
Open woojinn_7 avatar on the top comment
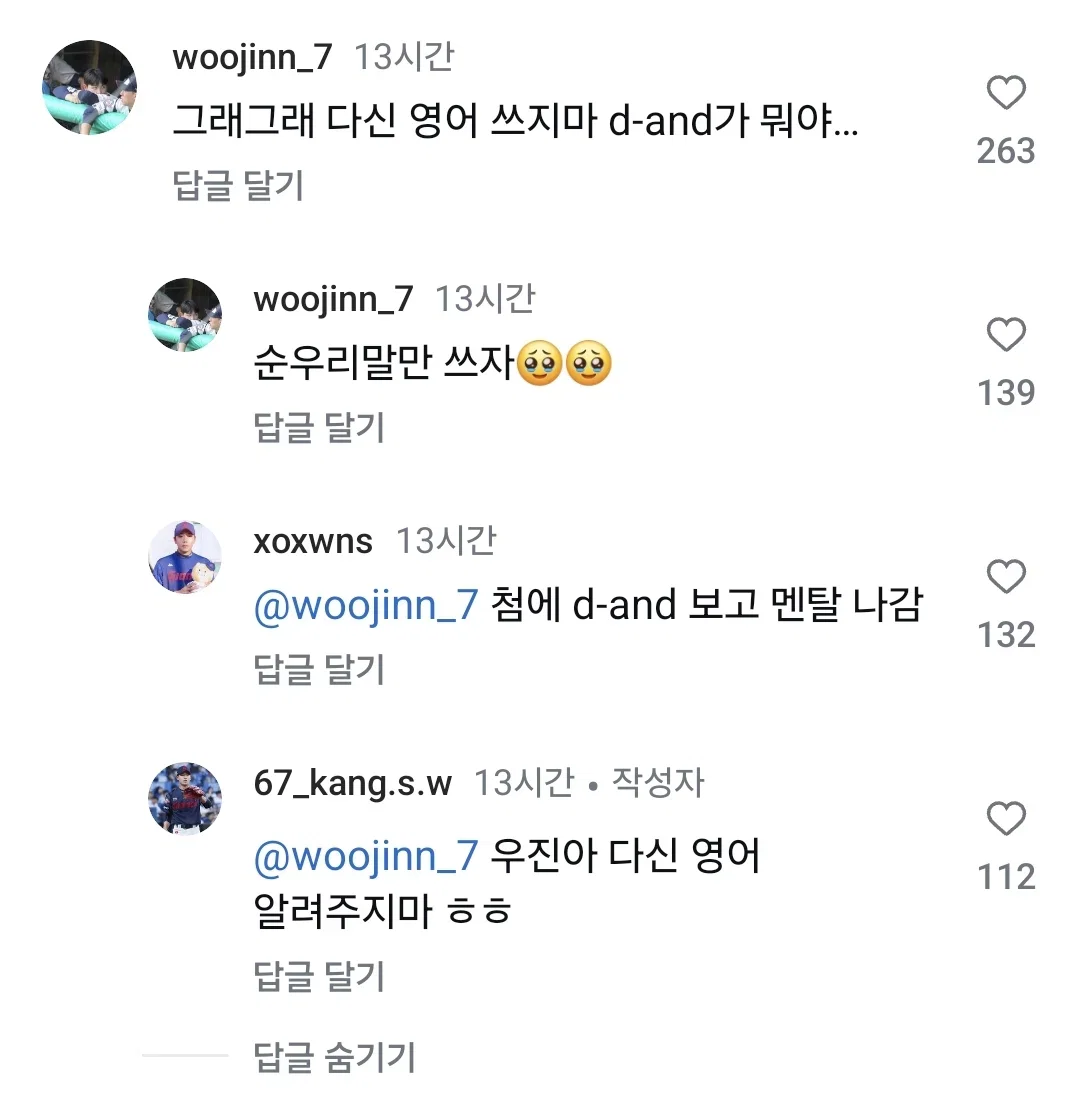tap(90, 87)
